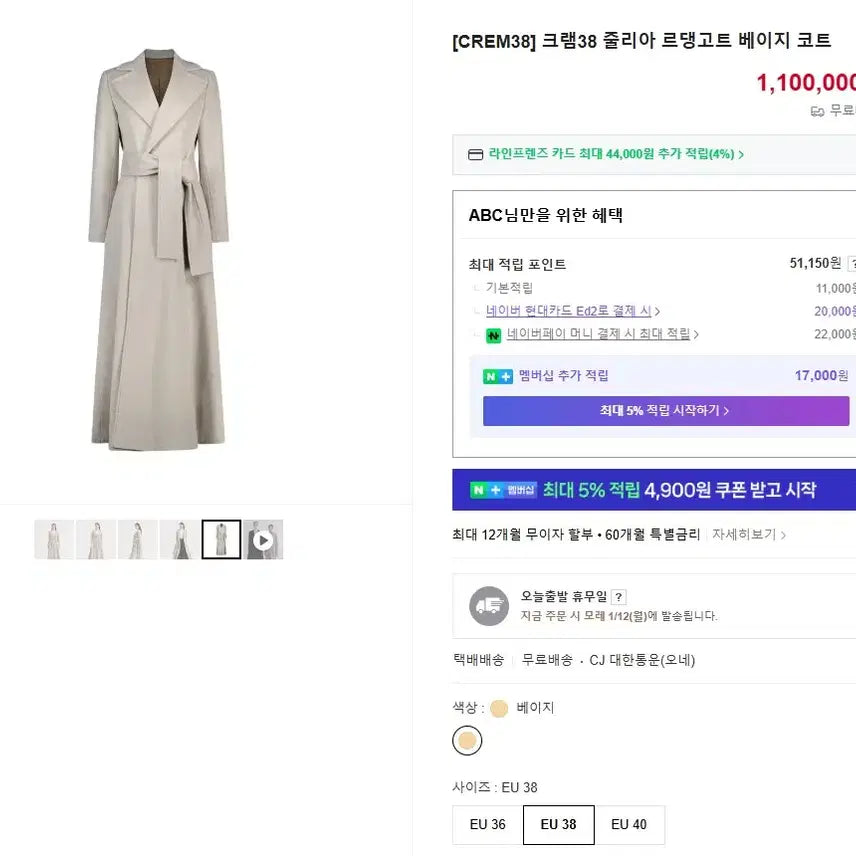Select size EU 36
Viewport: 856px width, 856px height.
tap(486, 824)
